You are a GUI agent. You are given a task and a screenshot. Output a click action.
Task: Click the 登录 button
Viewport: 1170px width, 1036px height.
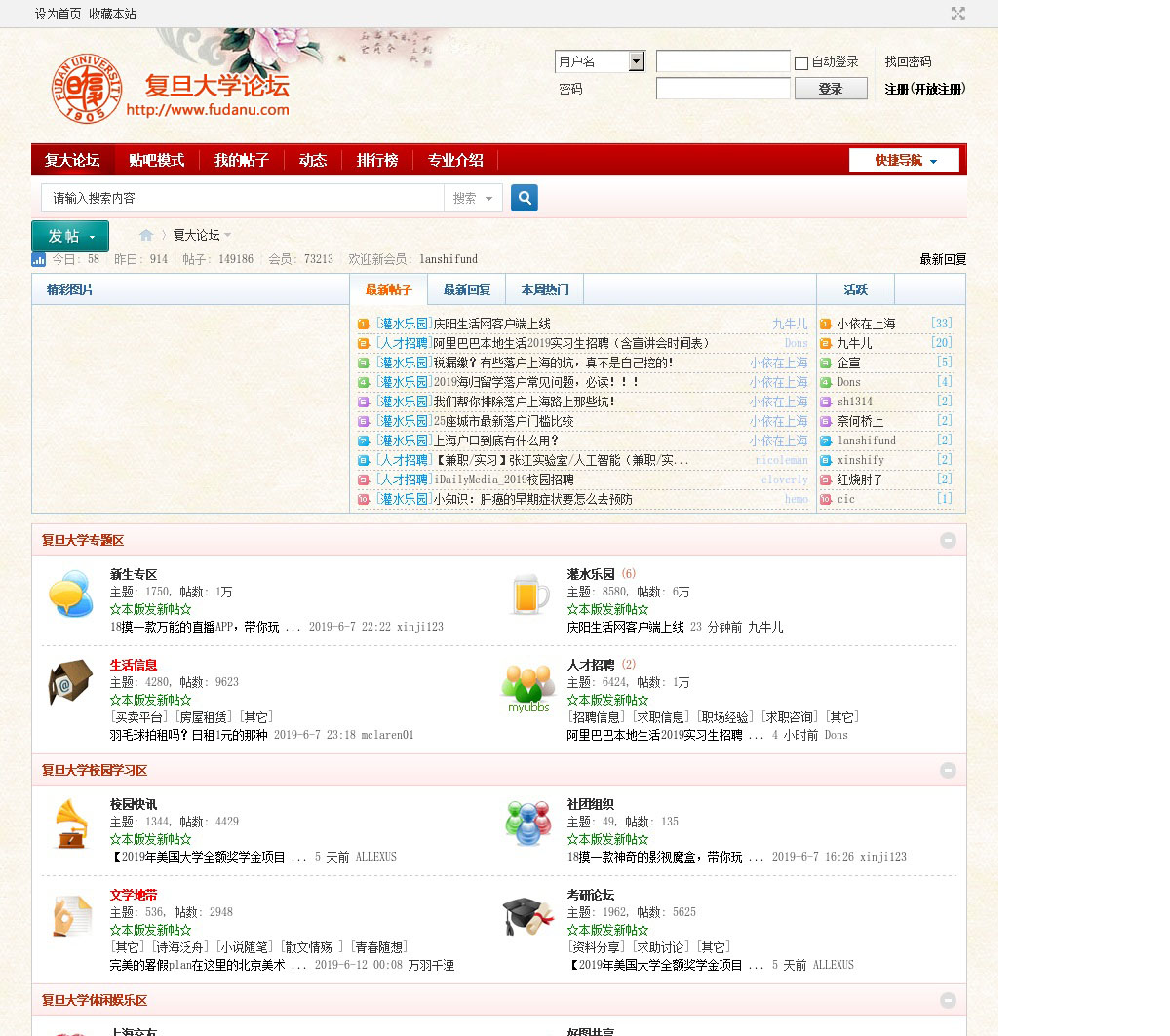[831, 89]
